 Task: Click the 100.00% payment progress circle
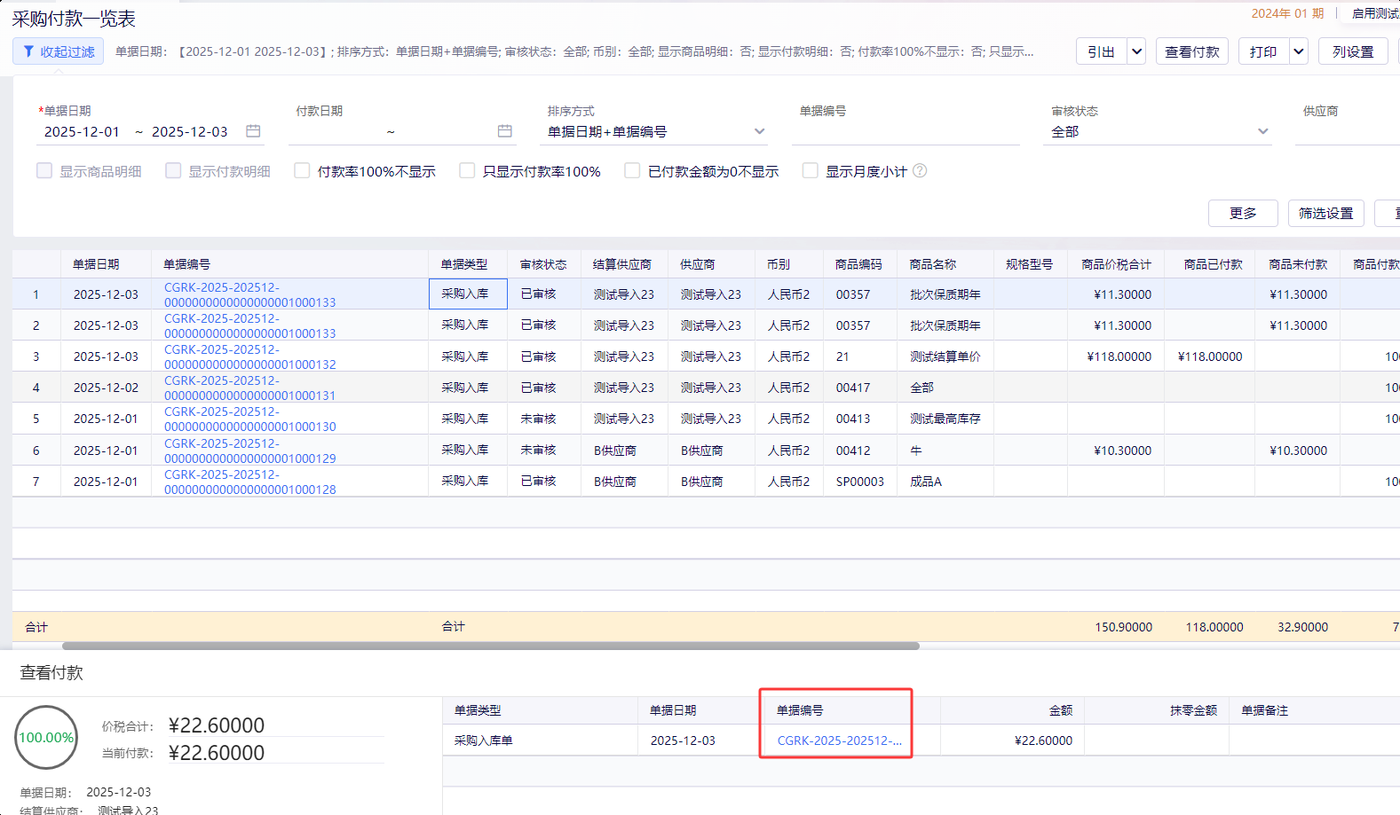tap(47, 737)
